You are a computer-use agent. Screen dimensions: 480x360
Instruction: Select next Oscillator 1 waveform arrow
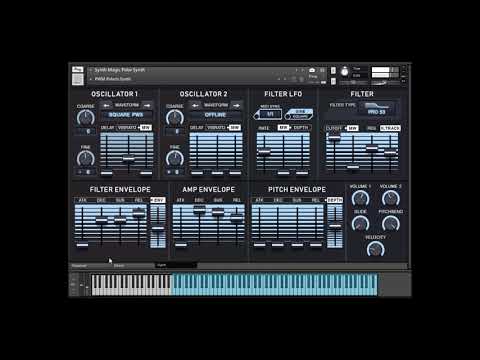point(147,106)
